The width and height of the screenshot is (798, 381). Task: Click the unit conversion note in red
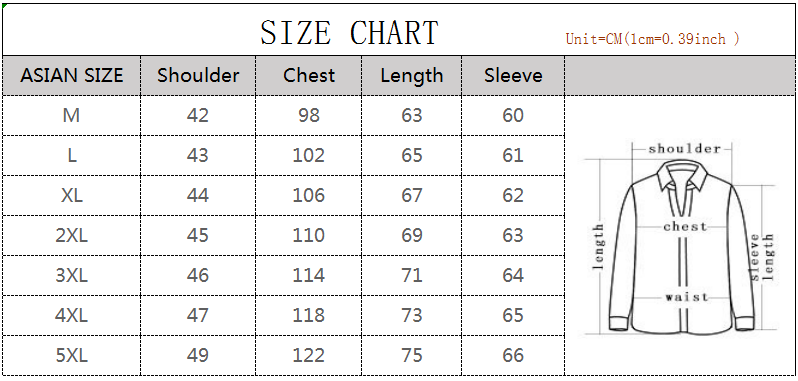(x=652, y=39)
